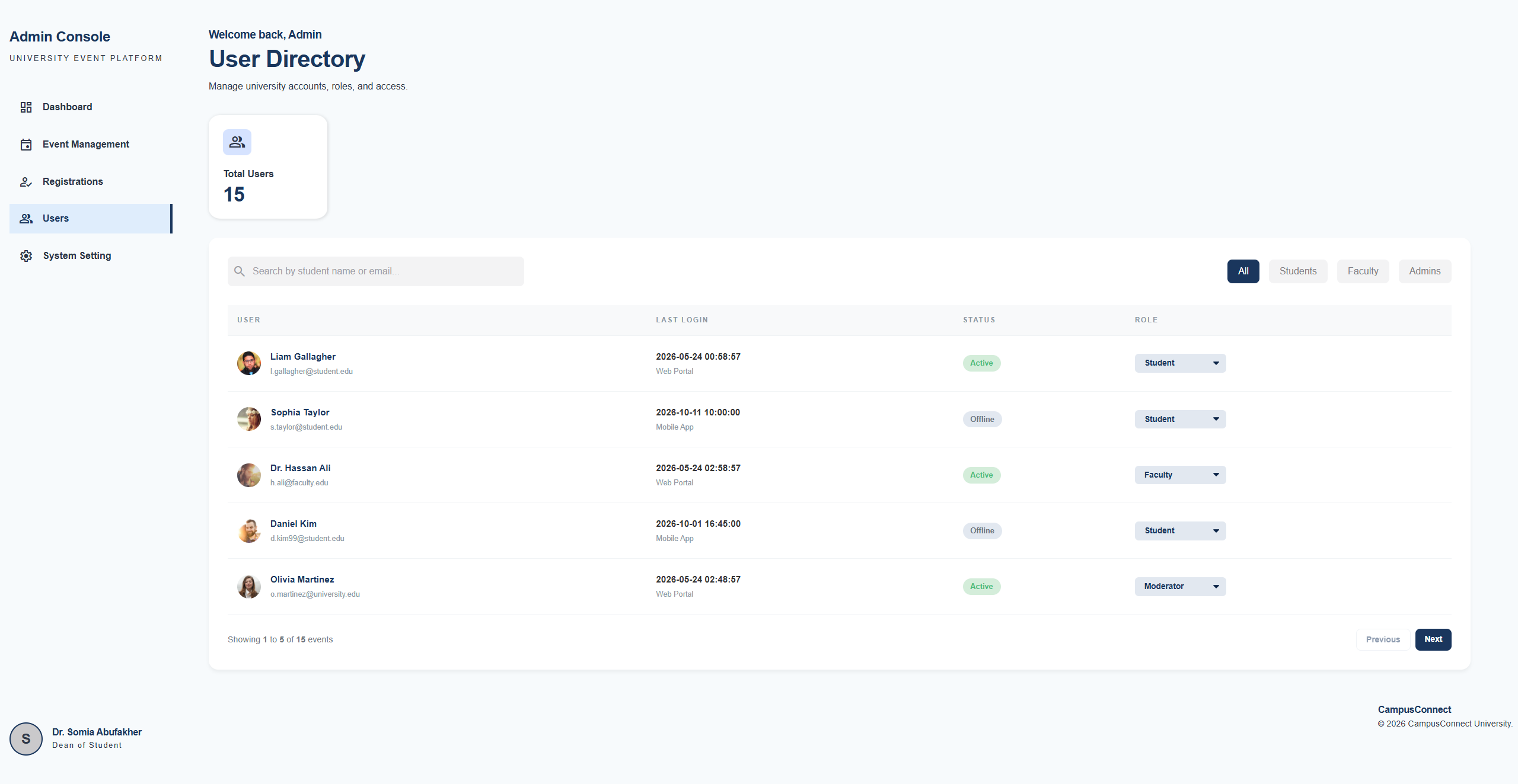Click Olivia Martinez's avatar
The height and width of the screenshot is (784, 1518).
[249, 587]
